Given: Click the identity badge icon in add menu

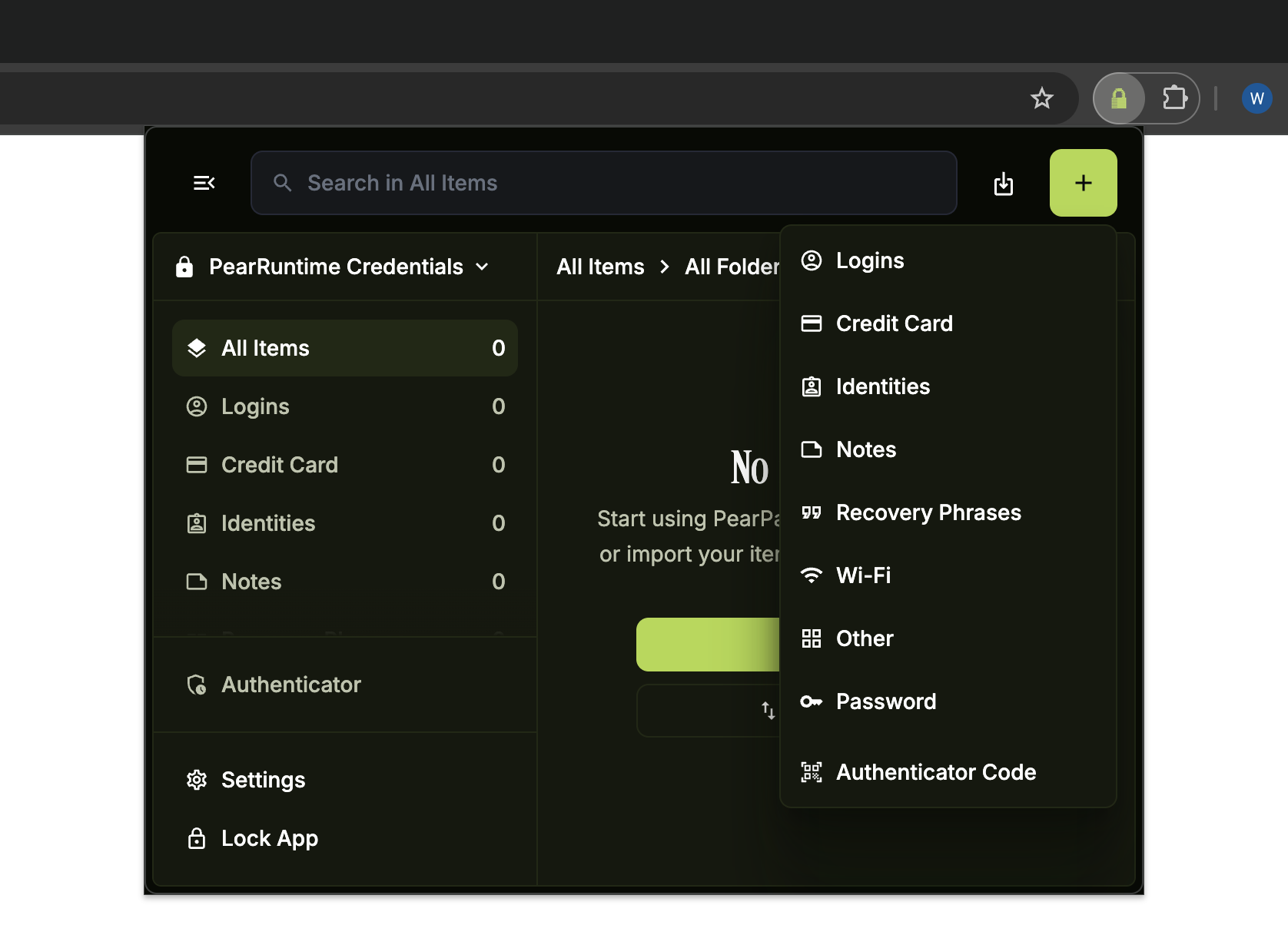Looking at the screenshot, I should click(812, 386).
